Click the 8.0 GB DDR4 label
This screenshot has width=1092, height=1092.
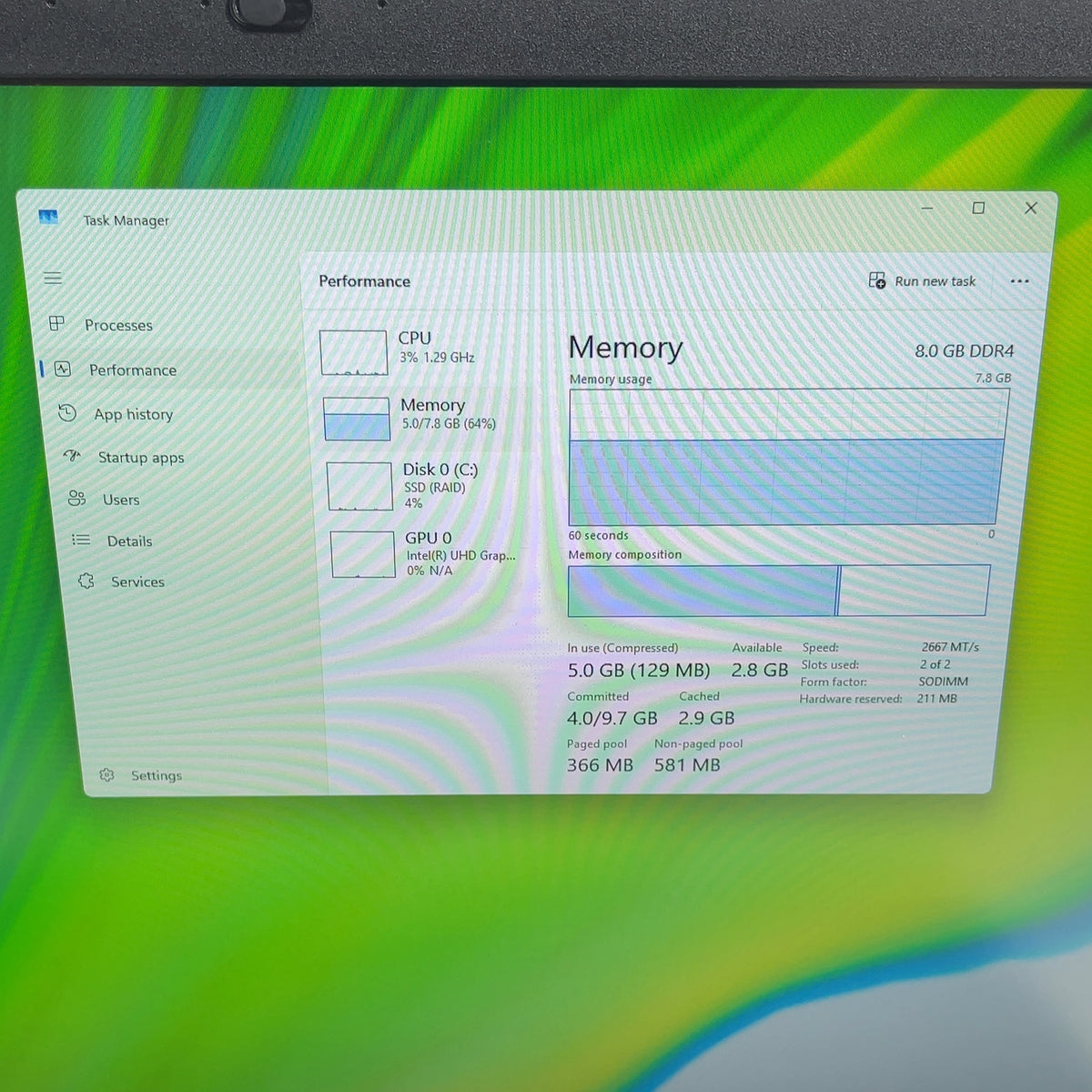click(964, 350)
